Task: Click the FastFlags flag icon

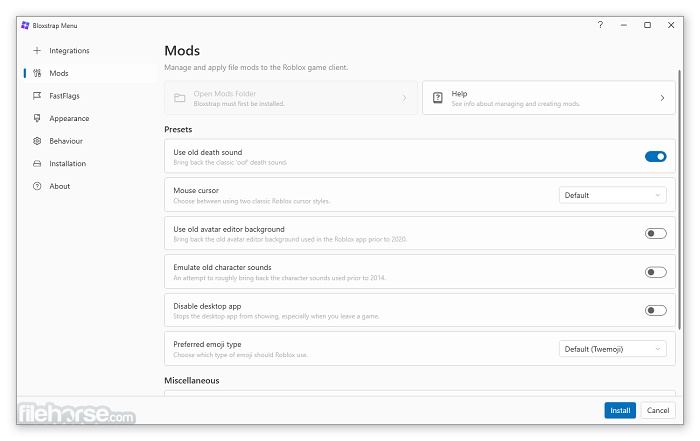Action: (x=37, y=96)
